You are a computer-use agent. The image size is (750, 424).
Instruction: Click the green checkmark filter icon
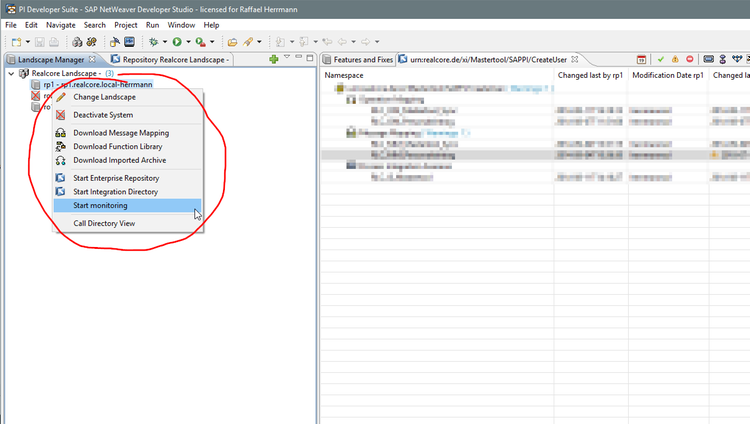(661, 59)
